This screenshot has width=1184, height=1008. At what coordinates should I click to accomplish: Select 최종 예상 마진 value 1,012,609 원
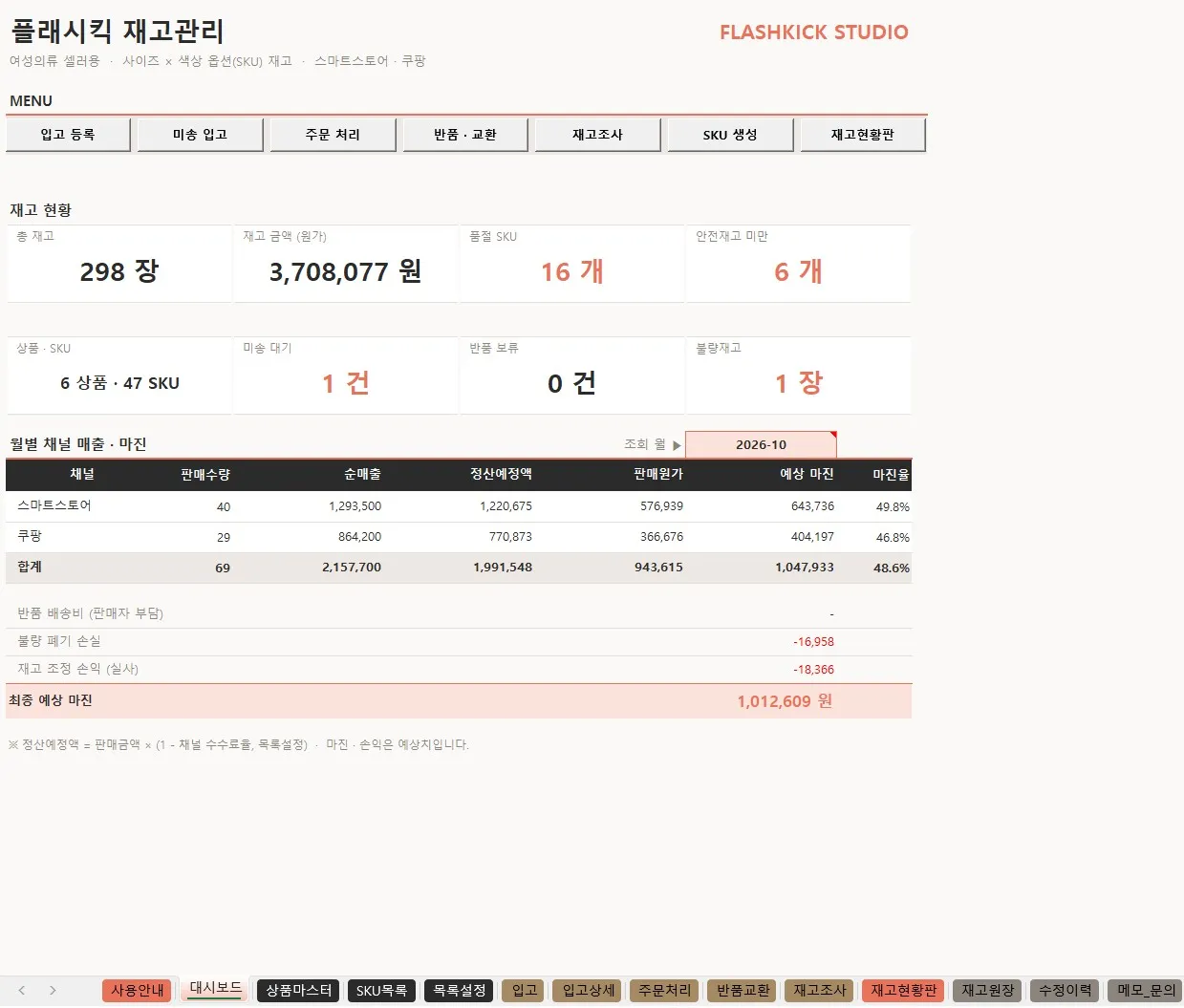click(x=785, y=701)
